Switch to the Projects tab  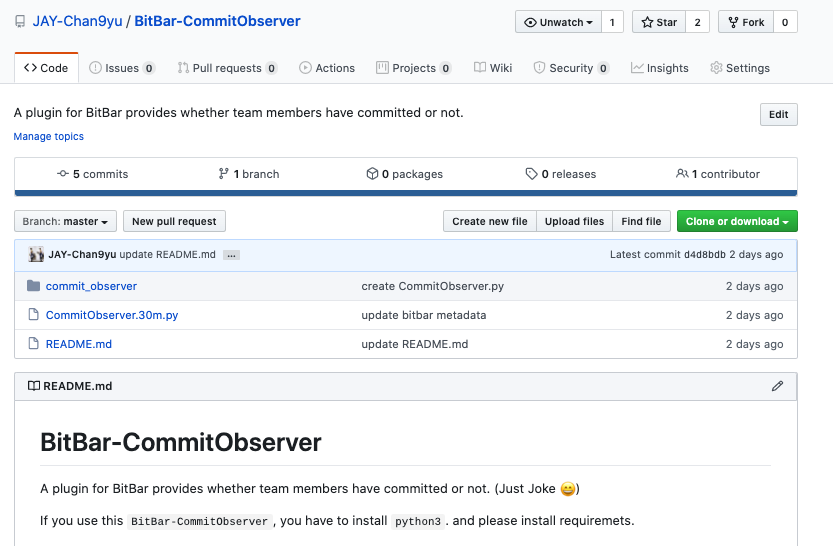(414, 68)
